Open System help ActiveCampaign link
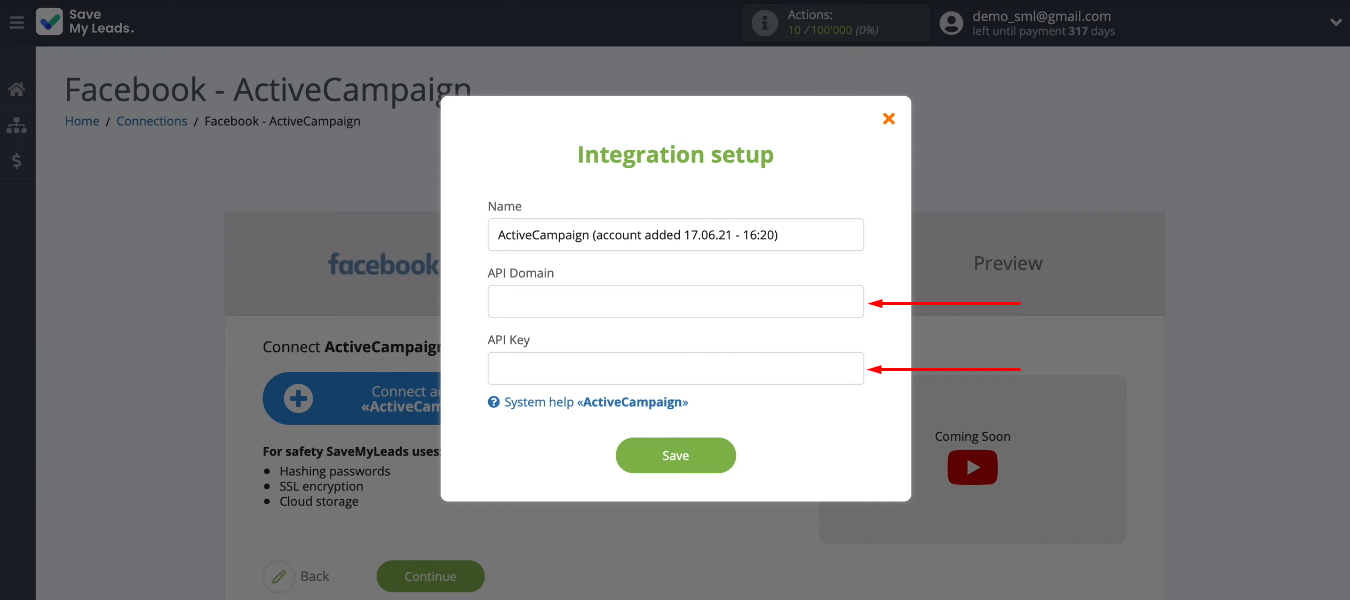Image resolution: width=1350 pixels, height=600 pixels. tap(596, 402)
